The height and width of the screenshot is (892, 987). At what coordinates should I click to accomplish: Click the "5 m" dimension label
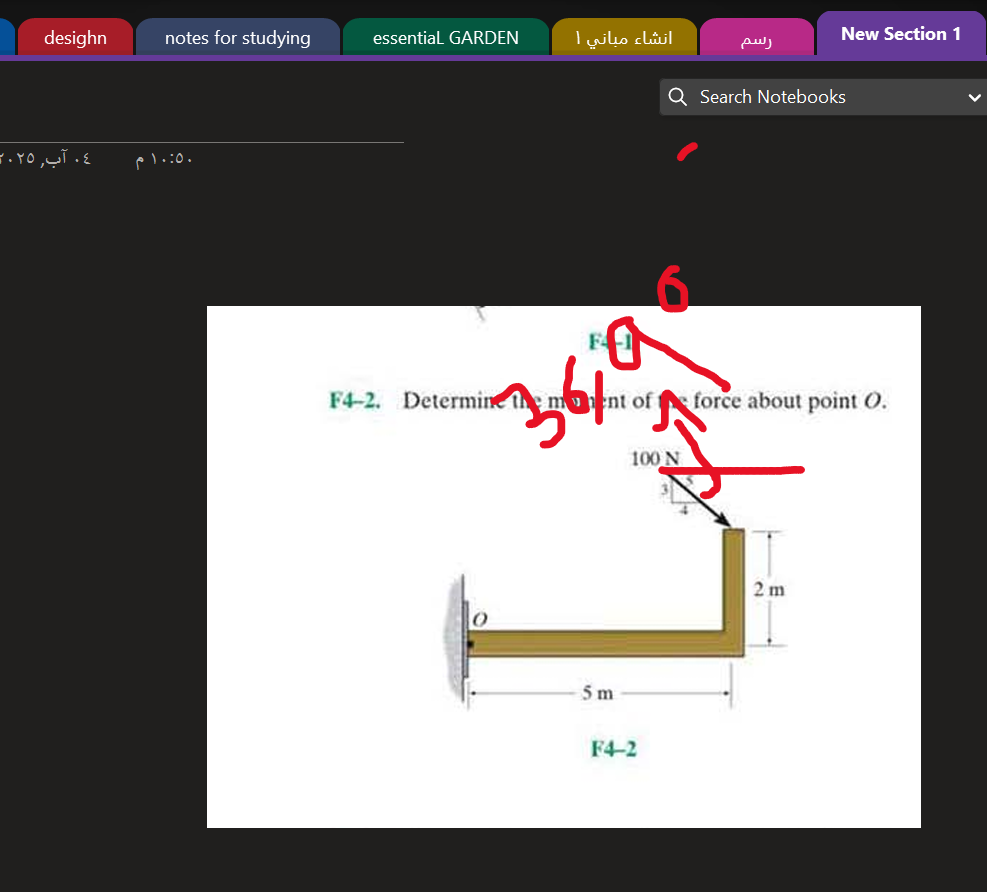point(597,690)
